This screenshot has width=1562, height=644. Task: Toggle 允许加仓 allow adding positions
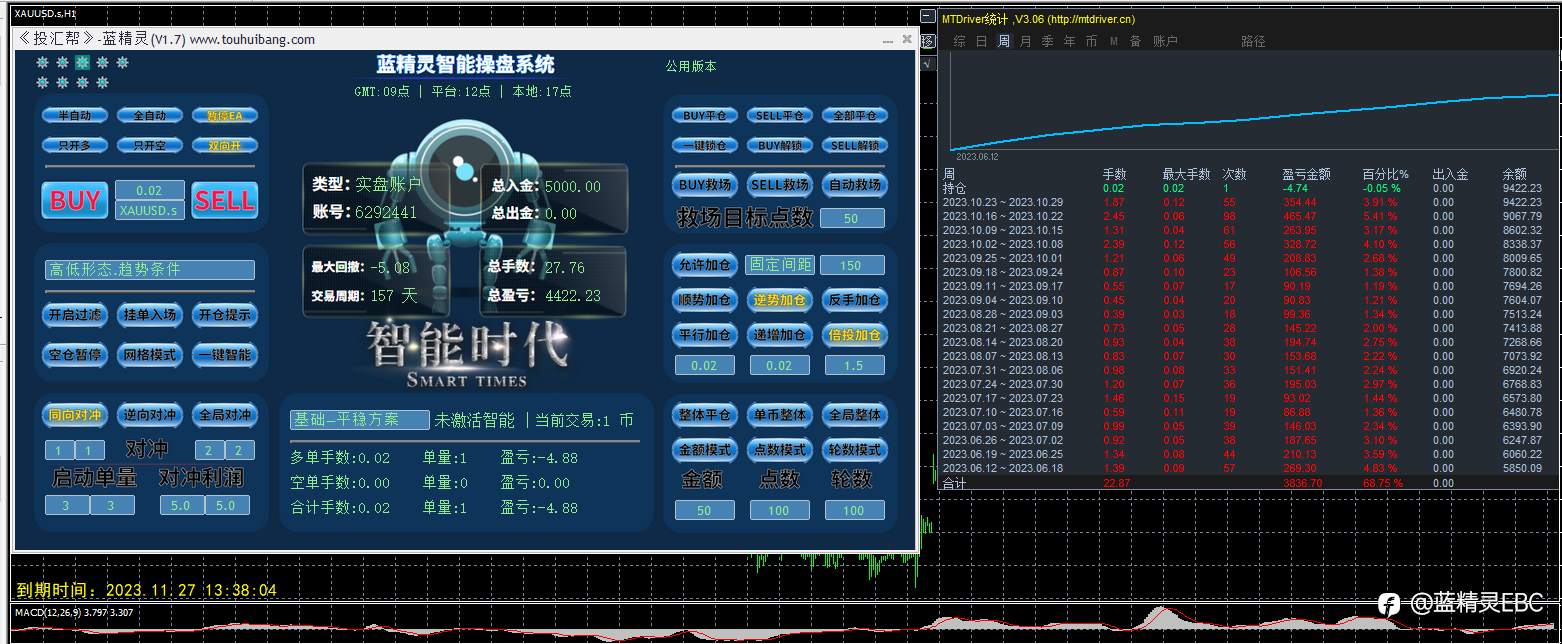pos(705,265)
